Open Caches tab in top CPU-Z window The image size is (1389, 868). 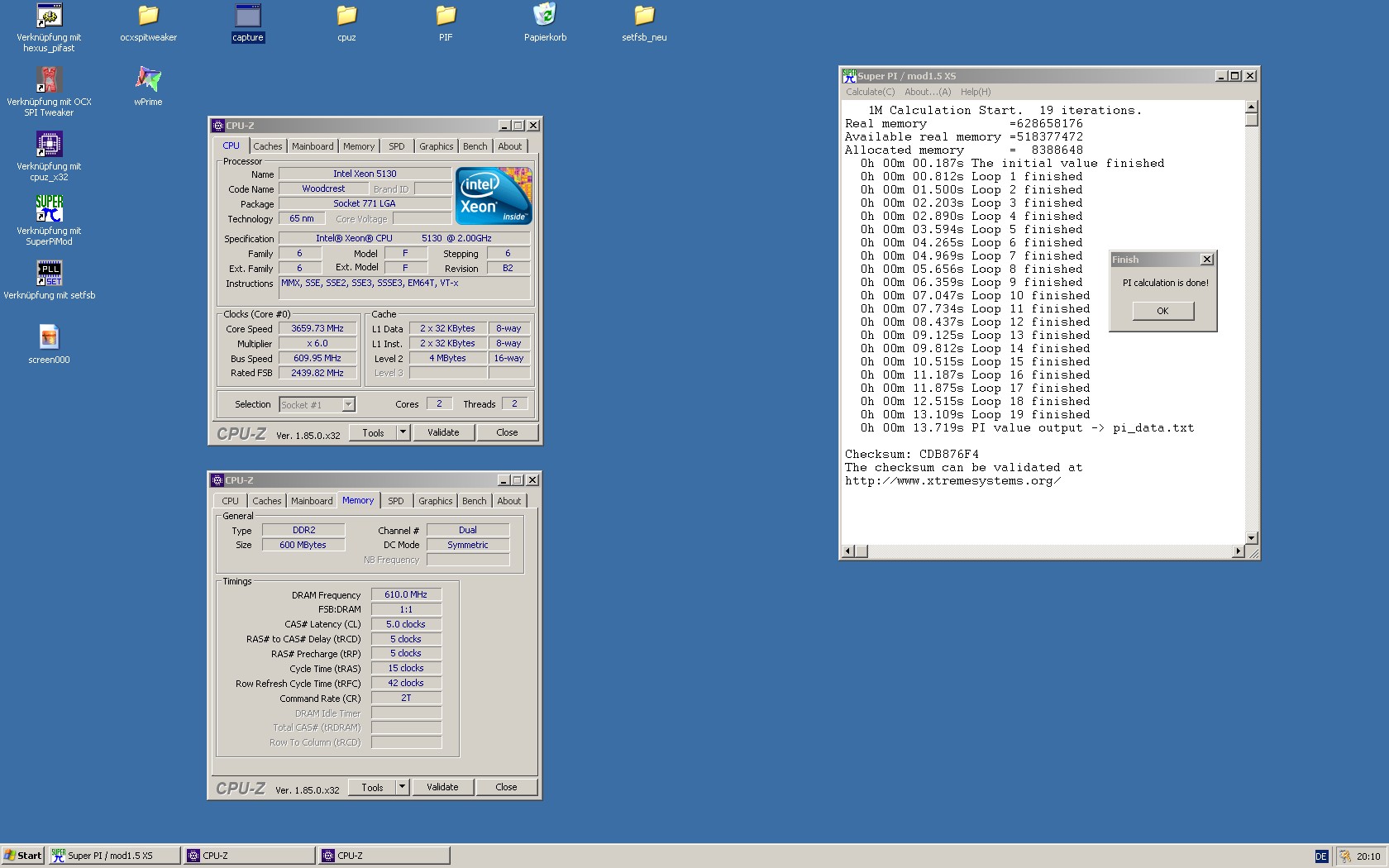(x=267, y=146)
